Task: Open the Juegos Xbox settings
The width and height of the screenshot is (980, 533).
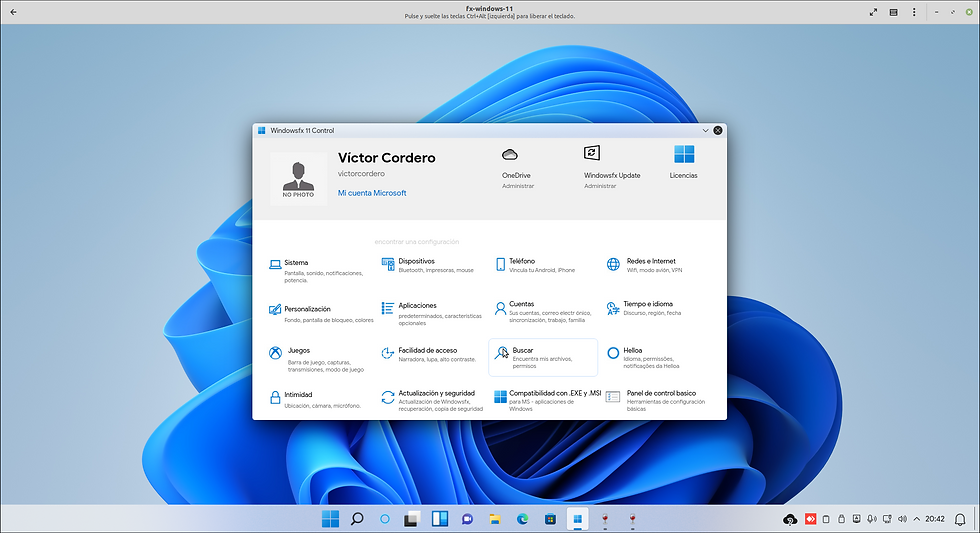Action: (298, 351)
